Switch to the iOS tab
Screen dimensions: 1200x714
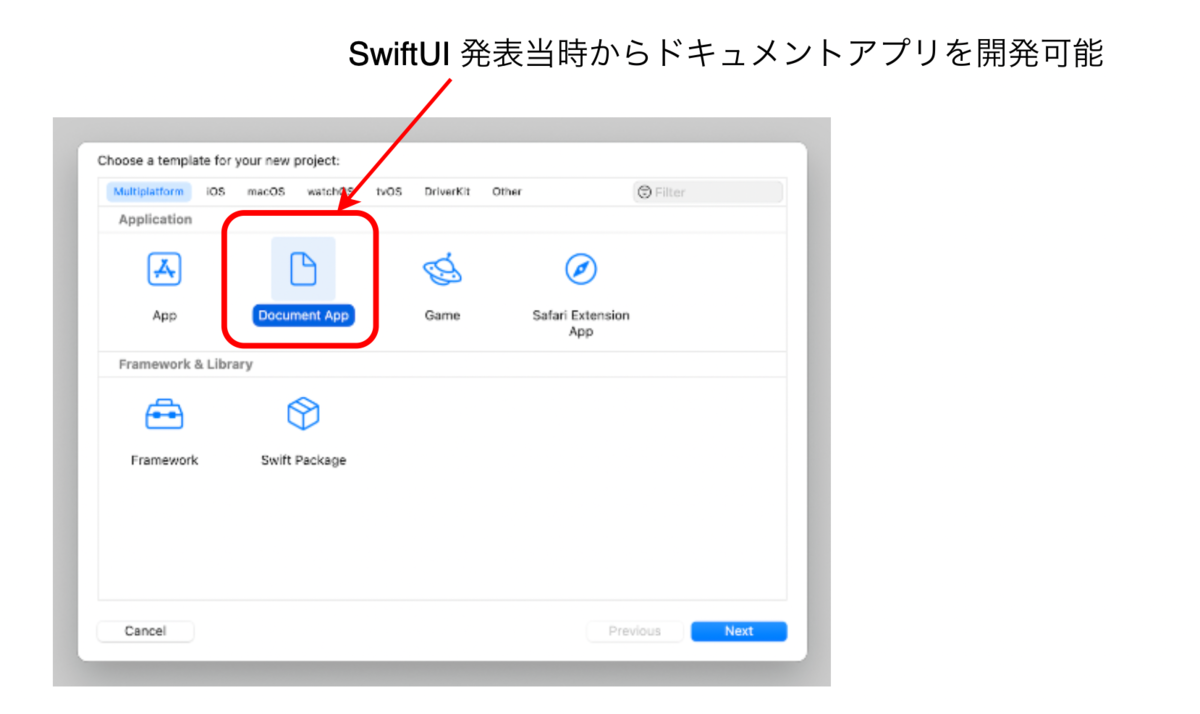tap(216, 192)
